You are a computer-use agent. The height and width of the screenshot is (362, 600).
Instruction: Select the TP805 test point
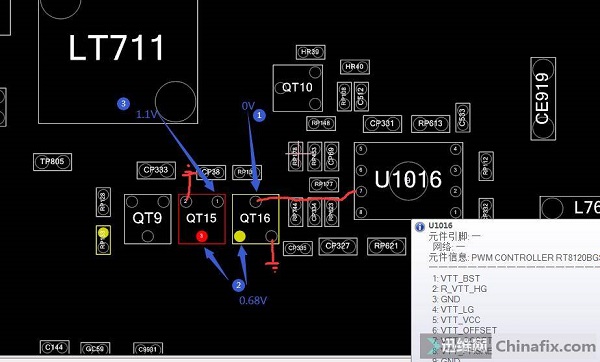(52, 162)
